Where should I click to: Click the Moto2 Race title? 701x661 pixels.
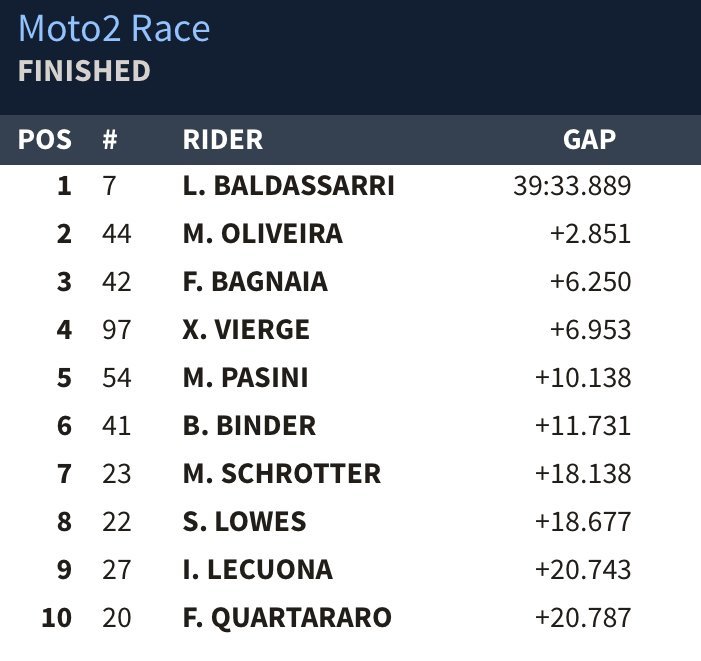(x=114, y=28)
